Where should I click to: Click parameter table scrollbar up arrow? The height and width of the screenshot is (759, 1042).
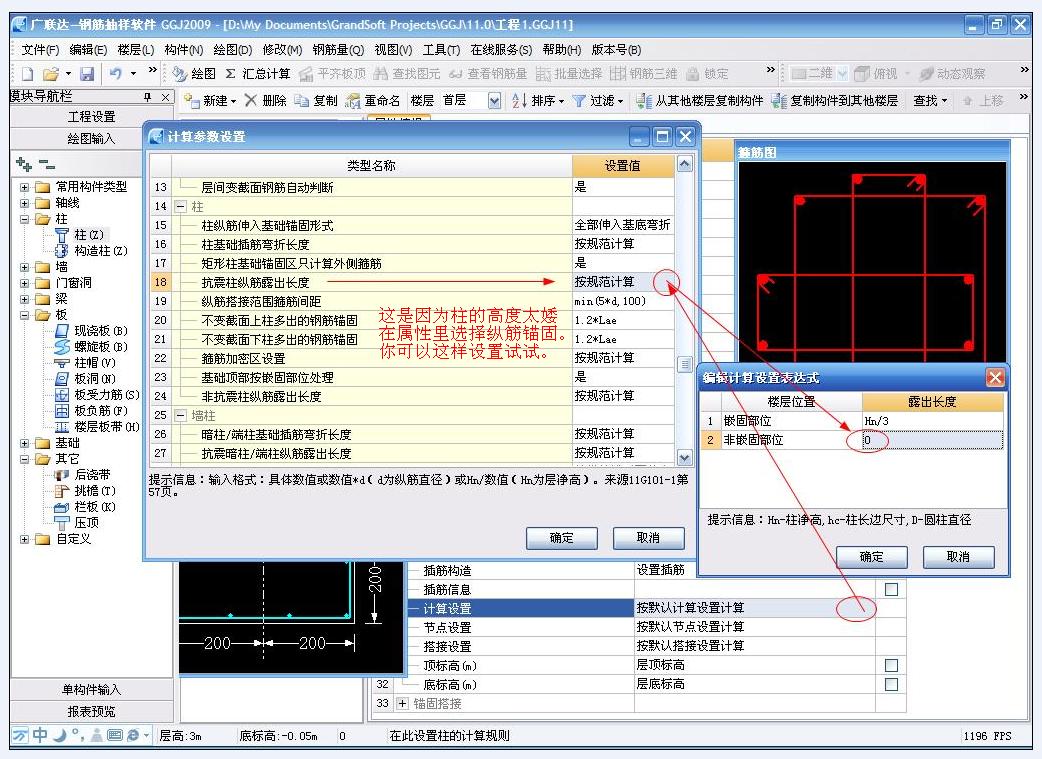pyautogui.click(x=684, y=163)
